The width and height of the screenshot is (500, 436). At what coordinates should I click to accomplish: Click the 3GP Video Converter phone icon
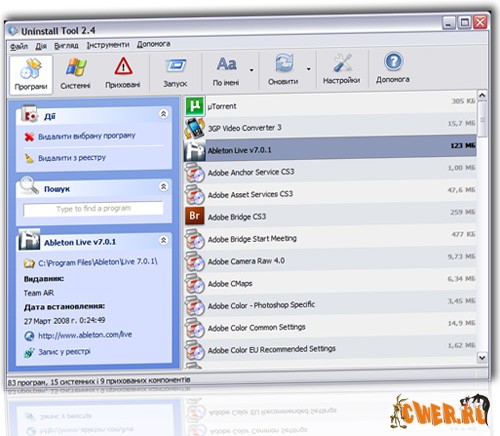(195, 128)
